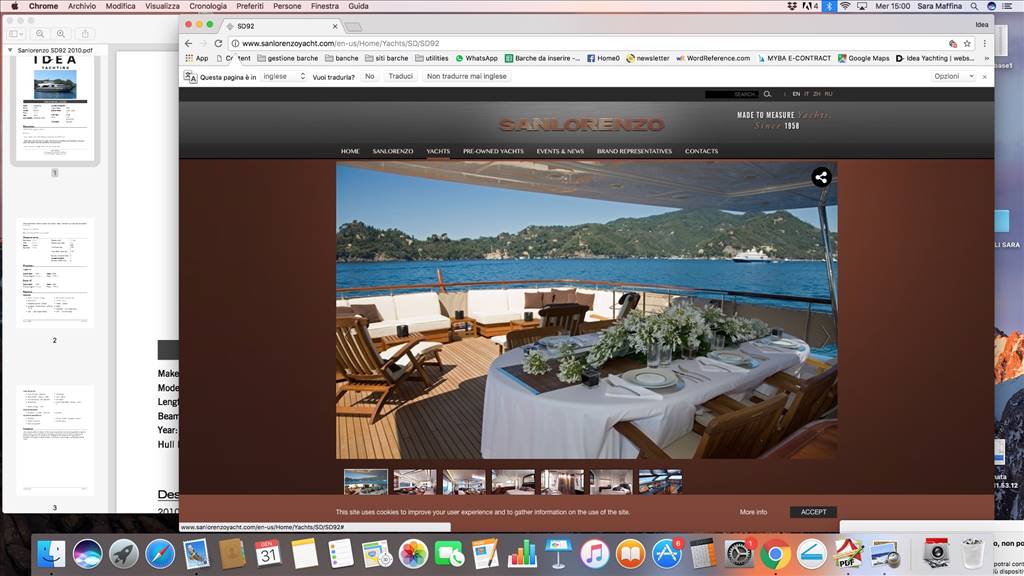Open the Opzioni dropdown in translate bar
1024x576 pixels.
tap(953, 76)
